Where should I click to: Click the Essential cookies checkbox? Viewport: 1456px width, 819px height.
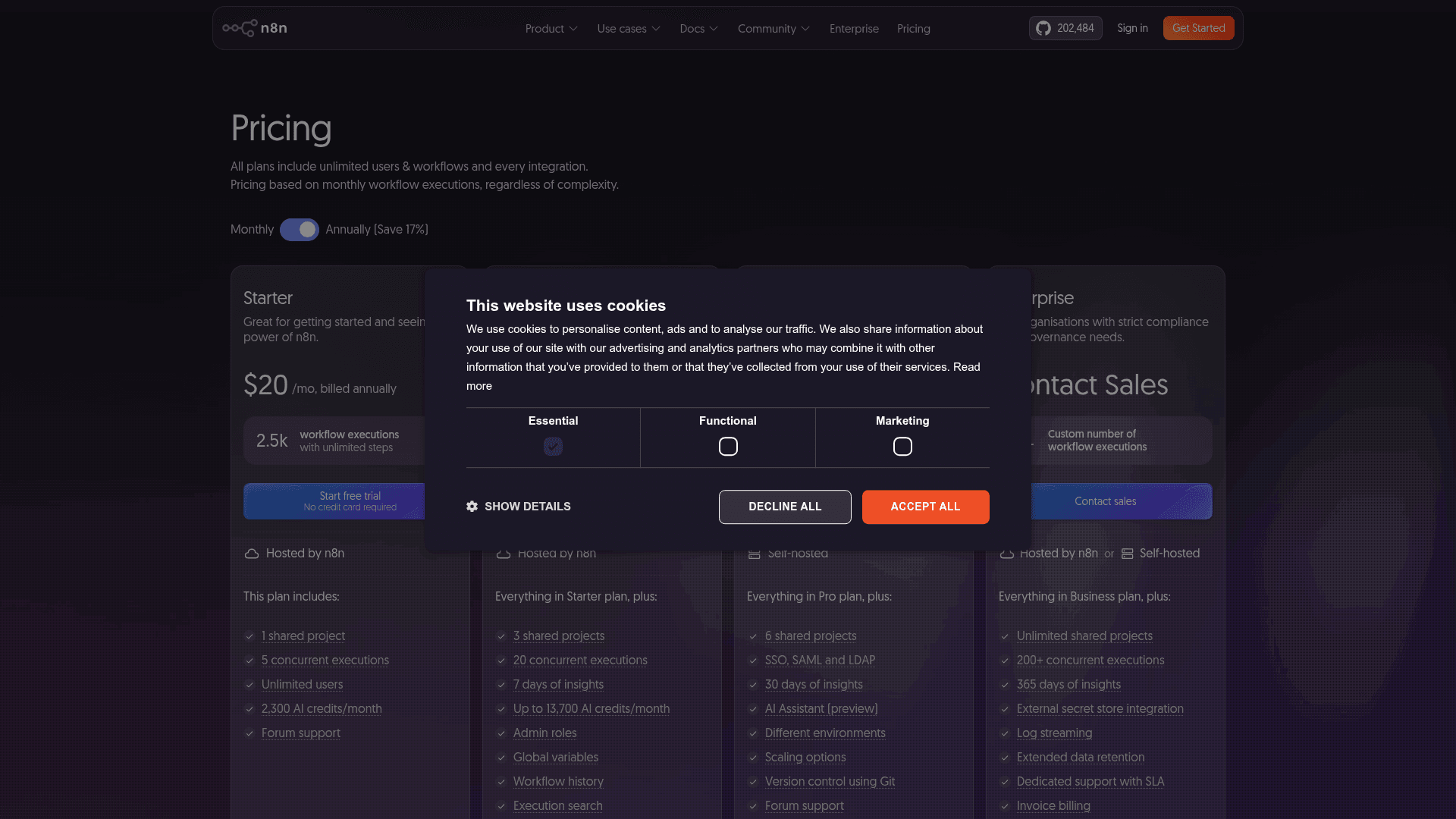[553, 447]
